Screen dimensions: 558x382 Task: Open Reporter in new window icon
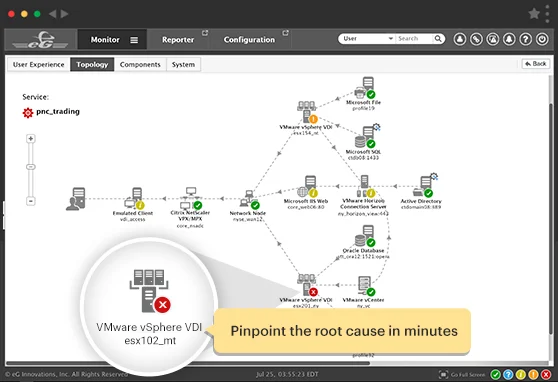click(205, 33)
